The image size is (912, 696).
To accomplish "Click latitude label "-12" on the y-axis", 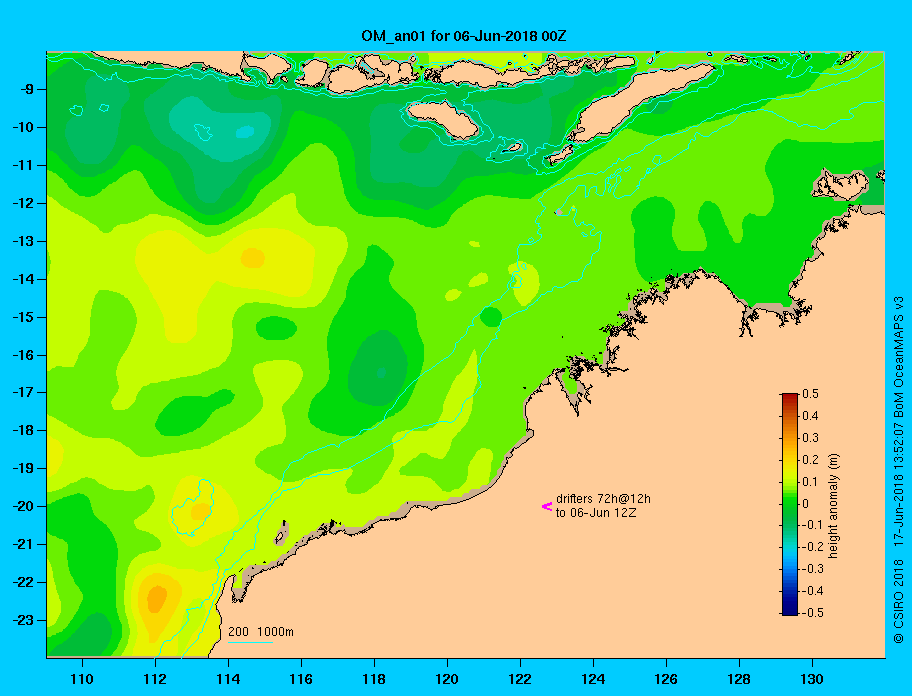I will pyautogui.click(x=24, y=203).
